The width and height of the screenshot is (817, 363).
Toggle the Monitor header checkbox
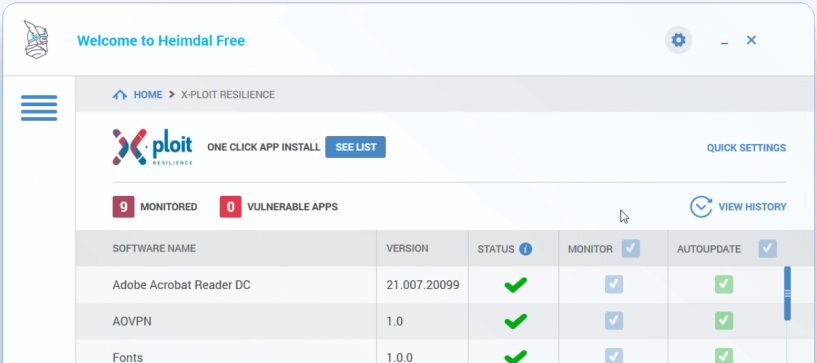tap(630, 248)
